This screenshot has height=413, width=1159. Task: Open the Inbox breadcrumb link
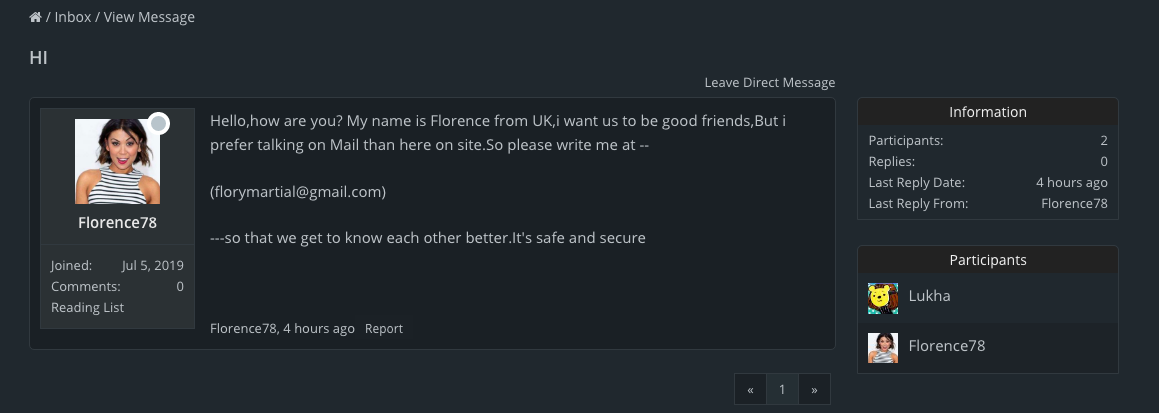(x=72, y=18)
